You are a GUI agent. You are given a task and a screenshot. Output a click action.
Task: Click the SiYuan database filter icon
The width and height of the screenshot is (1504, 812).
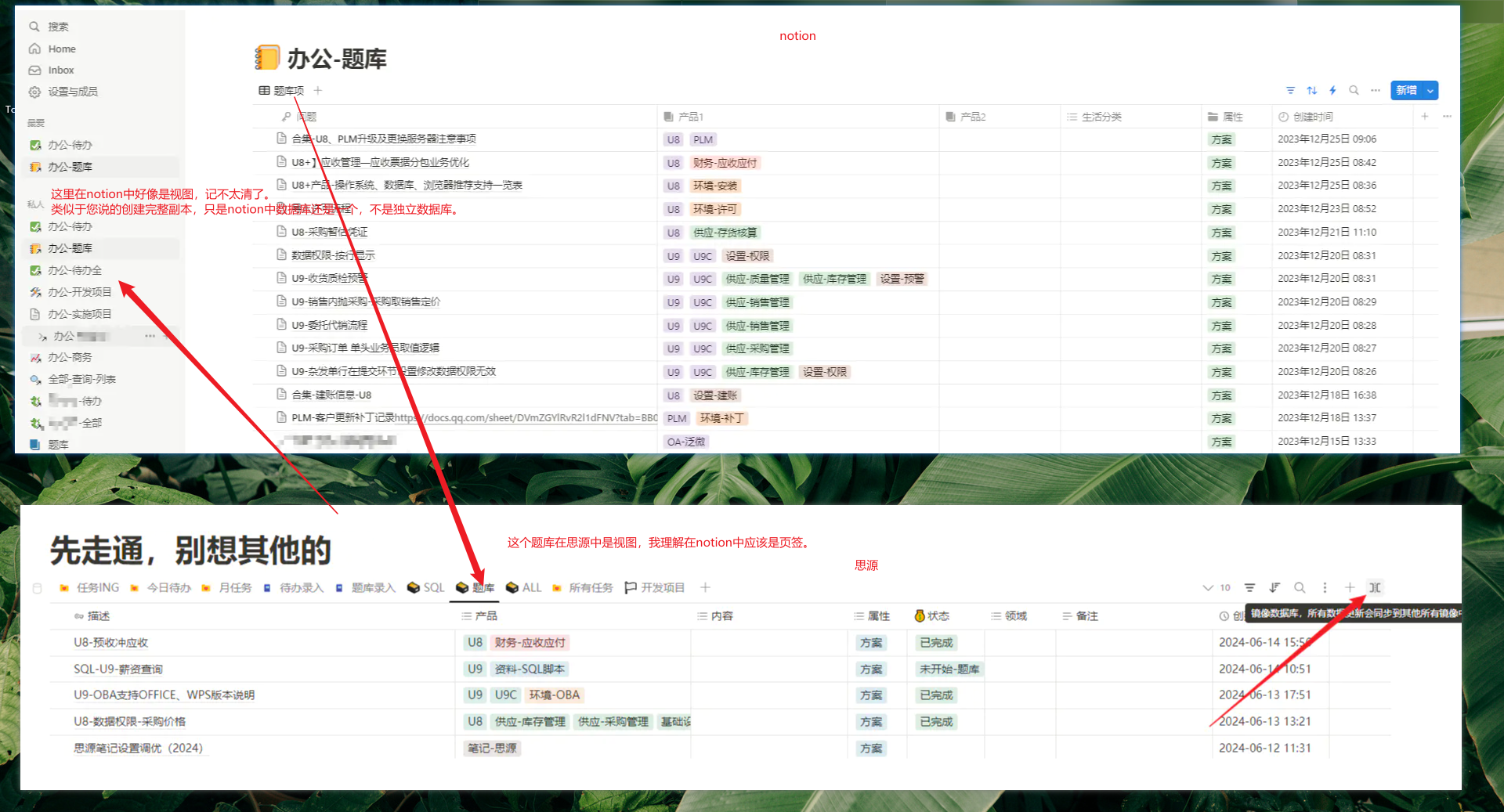[x=1249, y=587]
